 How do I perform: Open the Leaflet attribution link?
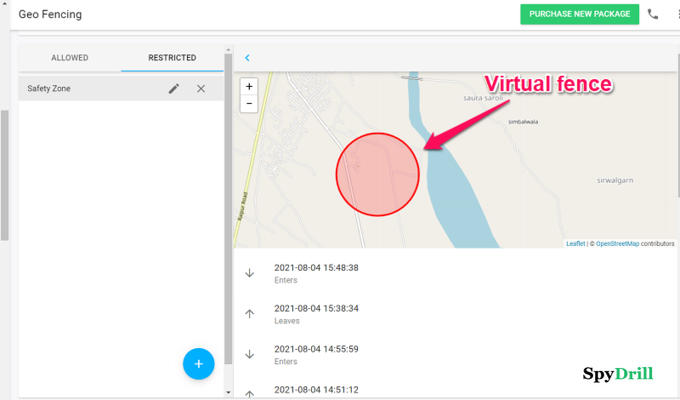pyautogui.click(x=576, y=243)
